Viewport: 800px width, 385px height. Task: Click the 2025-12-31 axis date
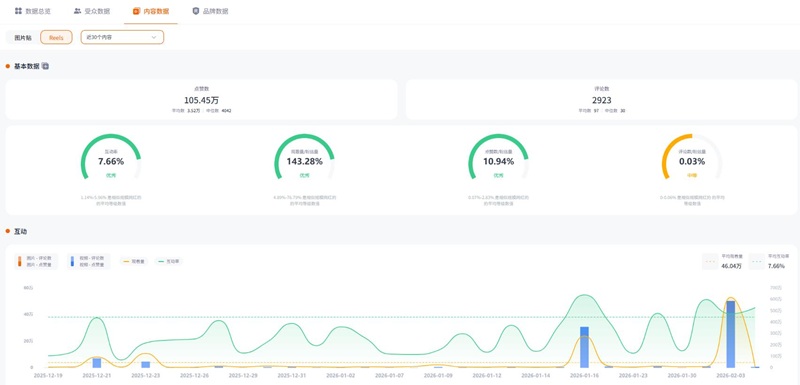click(292, 375)
